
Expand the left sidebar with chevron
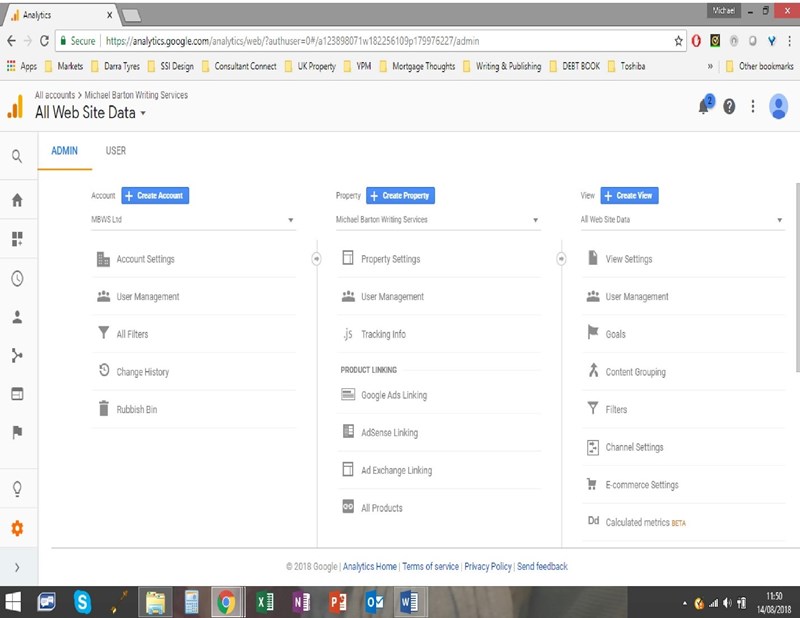tap(17, 567)
